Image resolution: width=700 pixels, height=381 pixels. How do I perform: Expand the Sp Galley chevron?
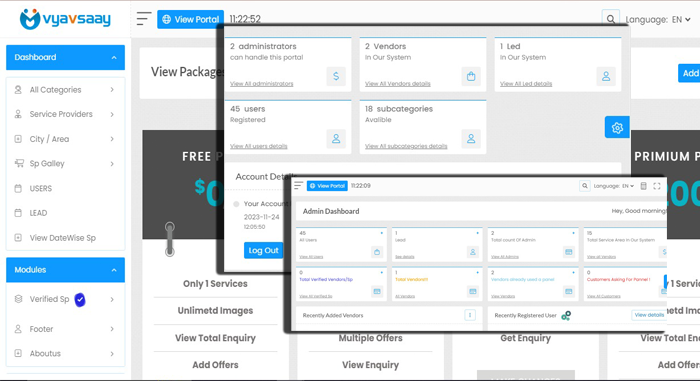(x=112, y=163)
